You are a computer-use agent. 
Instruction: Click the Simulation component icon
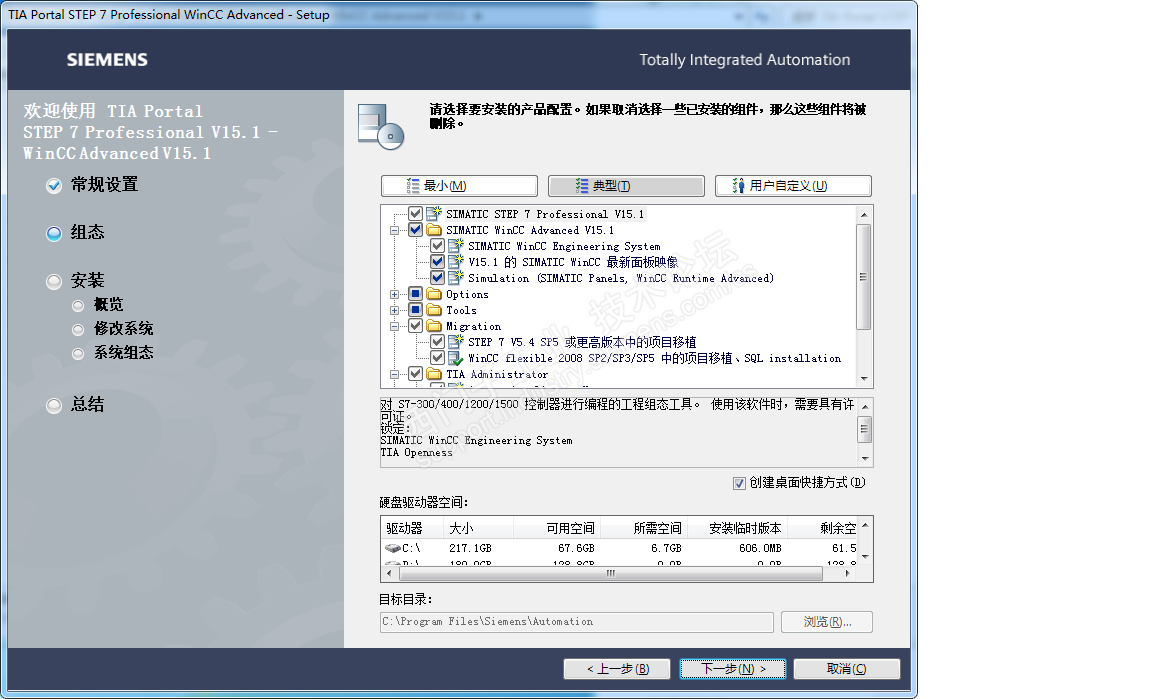click(x=456, y=278)
